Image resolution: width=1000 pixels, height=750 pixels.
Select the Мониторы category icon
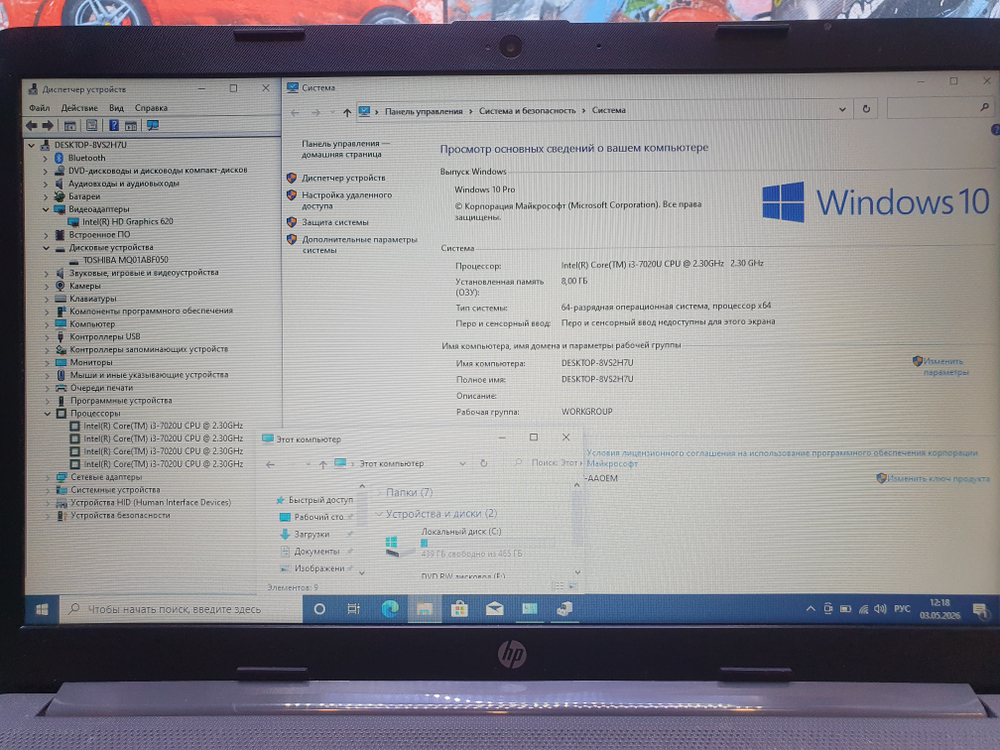pos(61,362)
